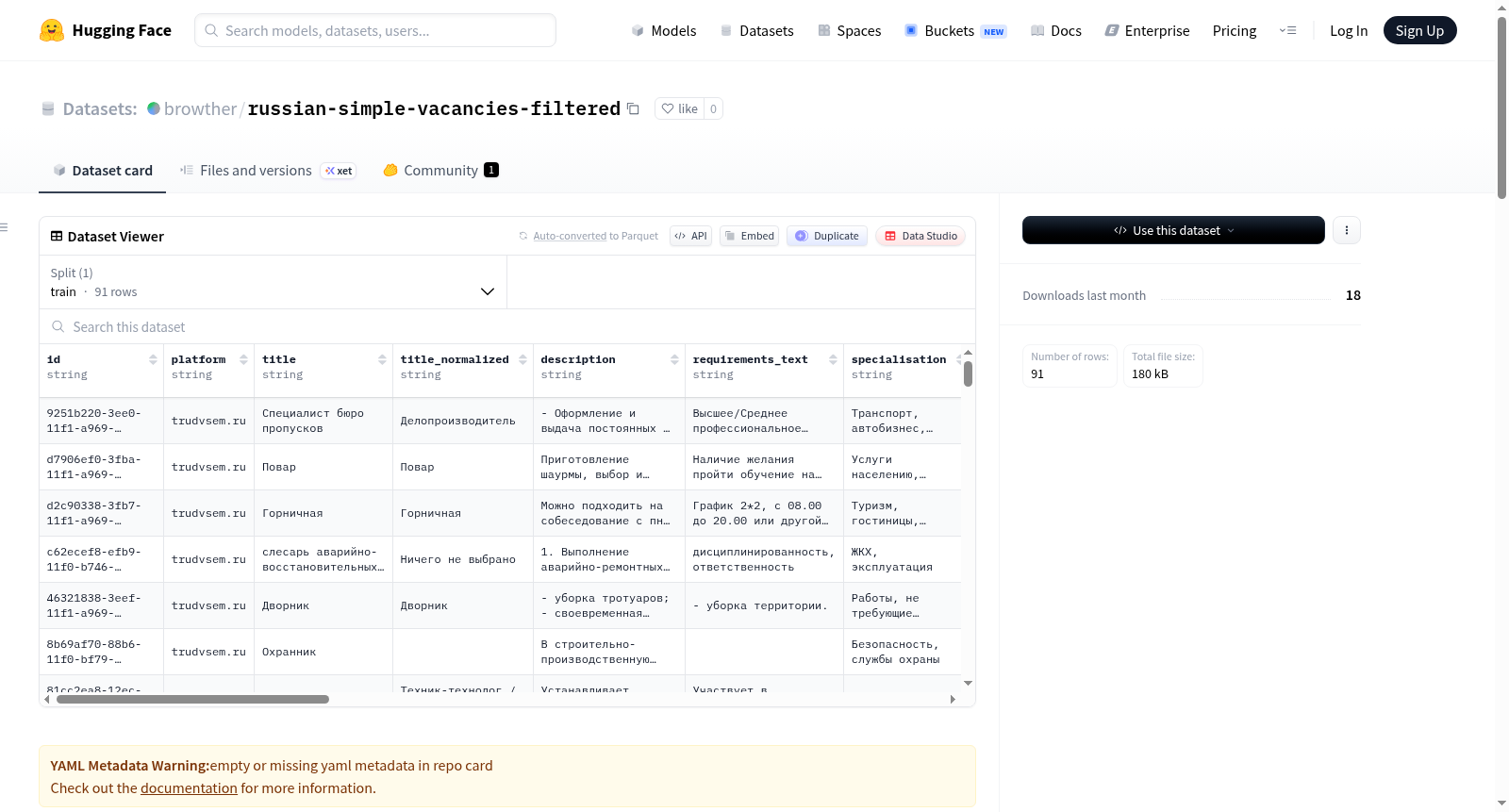
Task: Click the table horizontal scrollbar thumb
Action: (x=192, y=700)
